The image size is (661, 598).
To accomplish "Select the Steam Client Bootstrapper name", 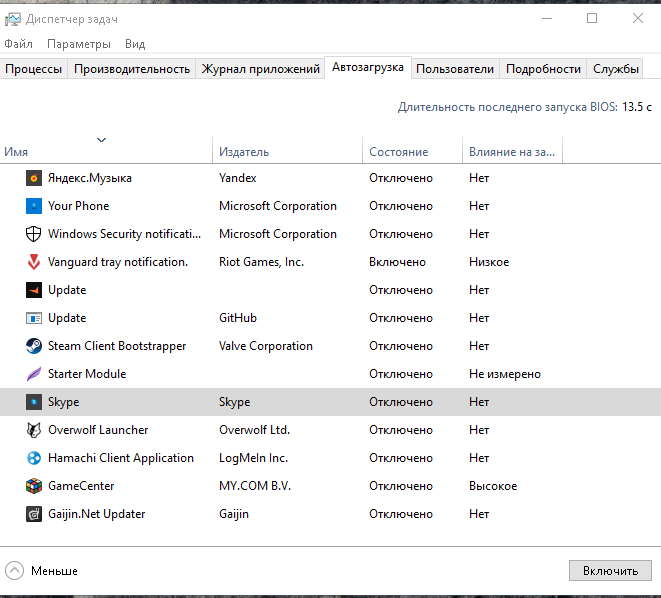I will click(117, 346).
